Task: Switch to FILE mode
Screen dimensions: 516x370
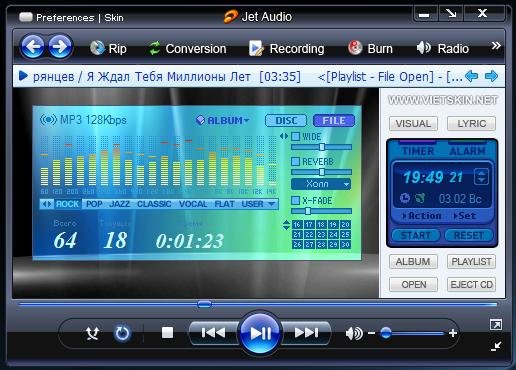Action: coord(334,121)
